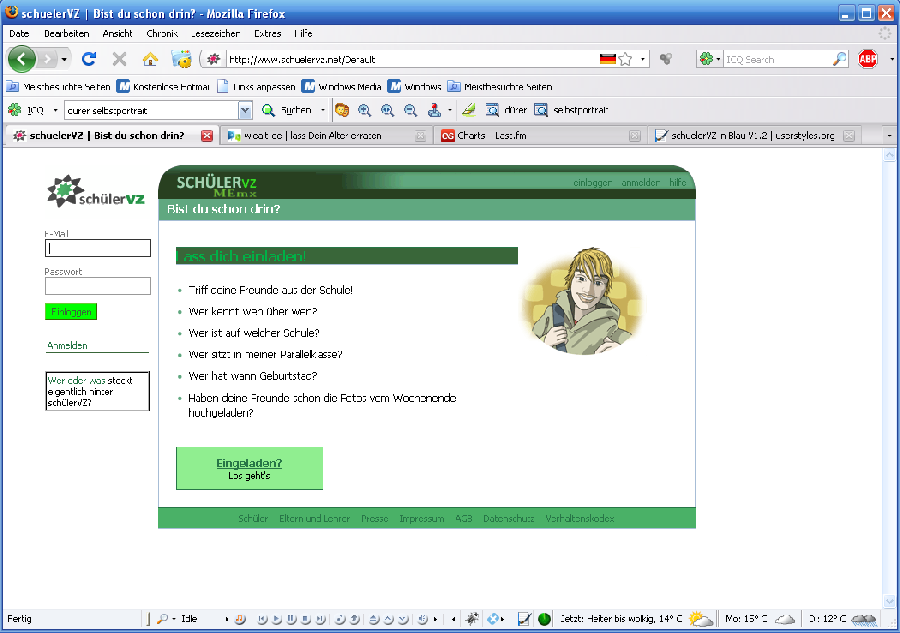
Task: Click the first zoom magnifier icon after the smiley
Action: pyautogui.click(x=364, y=110)
